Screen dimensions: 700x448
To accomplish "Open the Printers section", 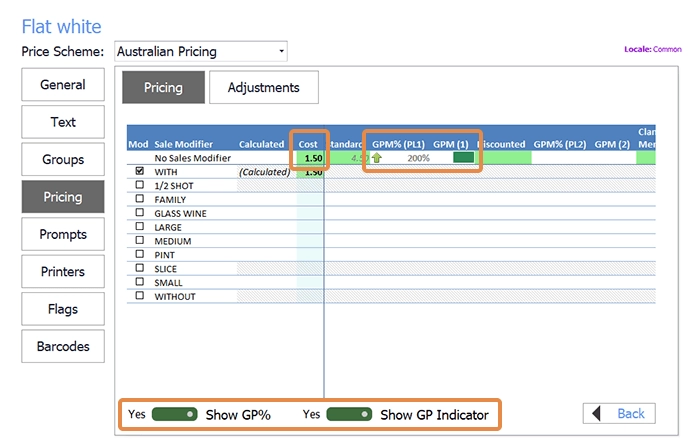I will click(63, 272).
